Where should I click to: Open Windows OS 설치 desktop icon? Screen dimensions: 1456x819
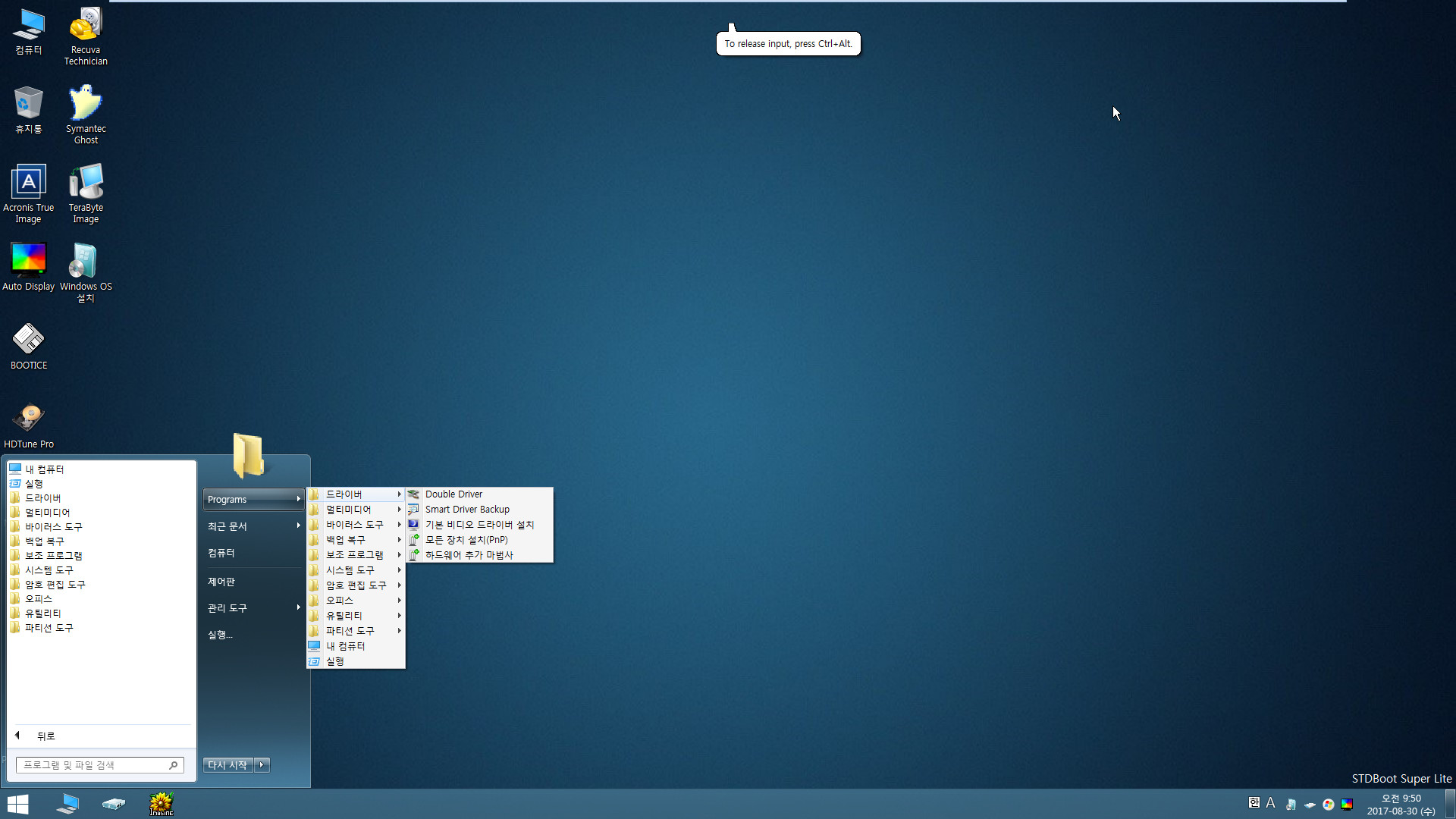[86, 273]
